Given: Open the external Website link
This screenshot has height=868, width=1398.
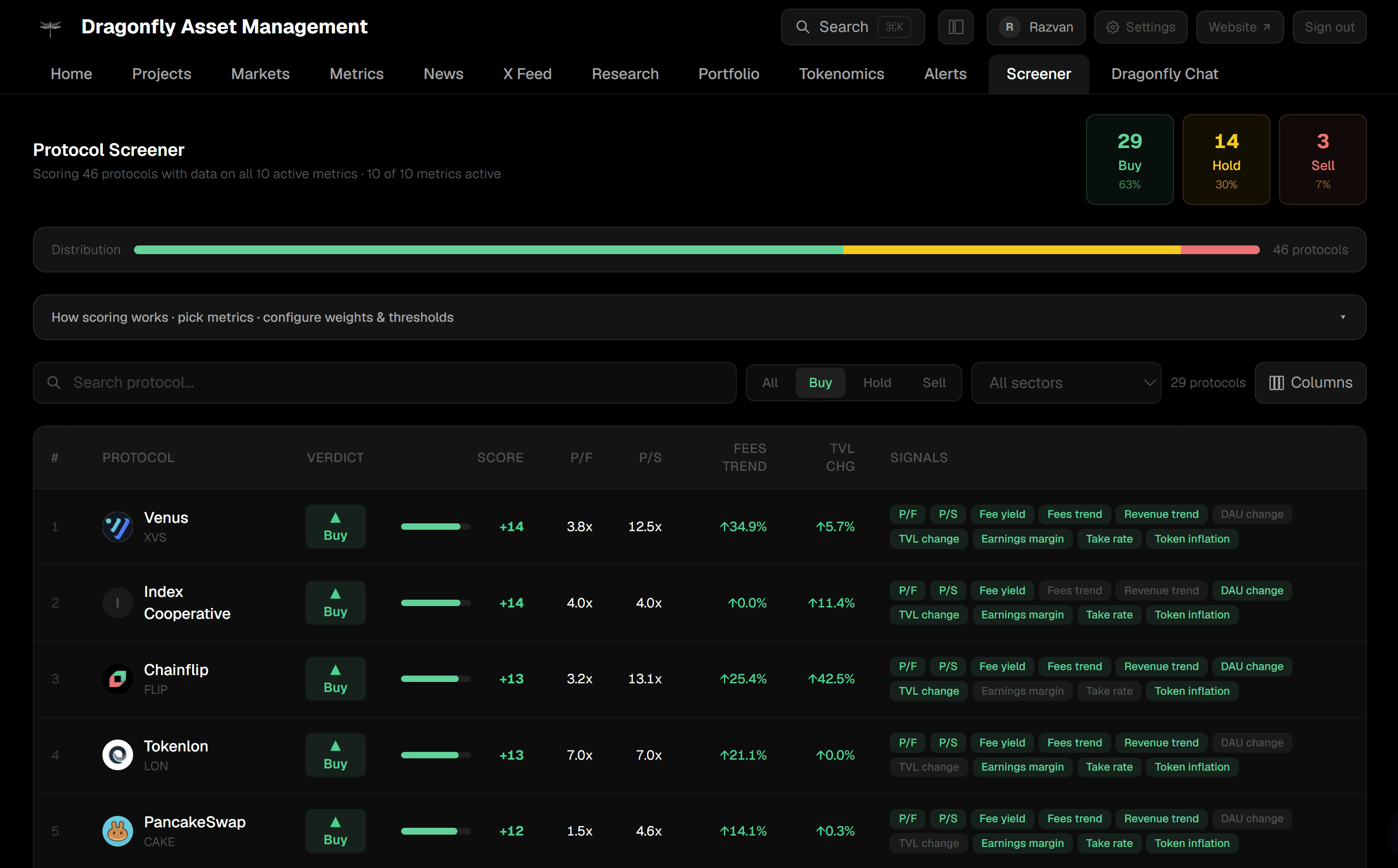Looking at the screenshot, I should (1239, 27).
